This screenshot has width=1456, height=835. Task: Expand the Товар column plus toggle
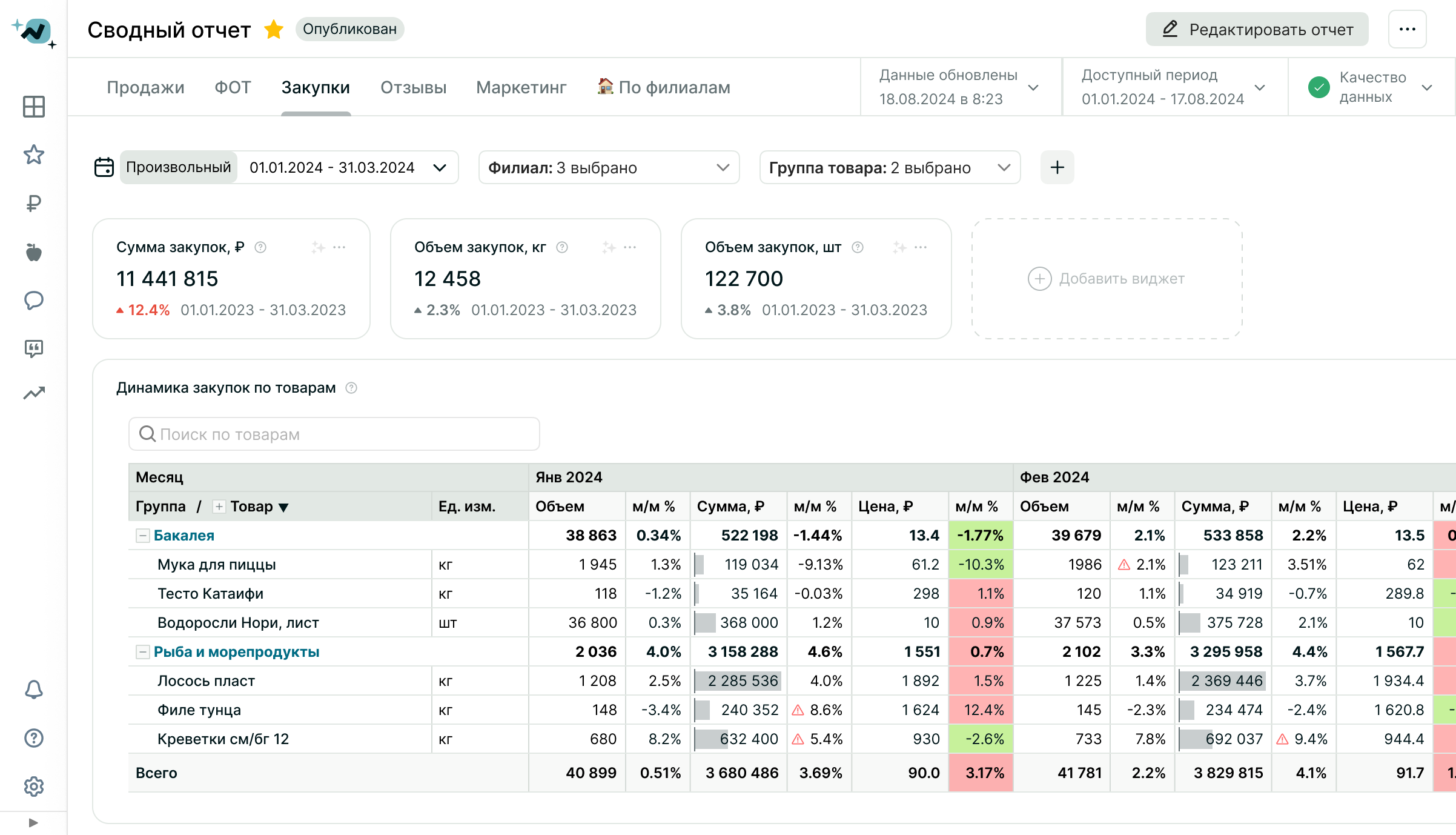pos(219,507)
